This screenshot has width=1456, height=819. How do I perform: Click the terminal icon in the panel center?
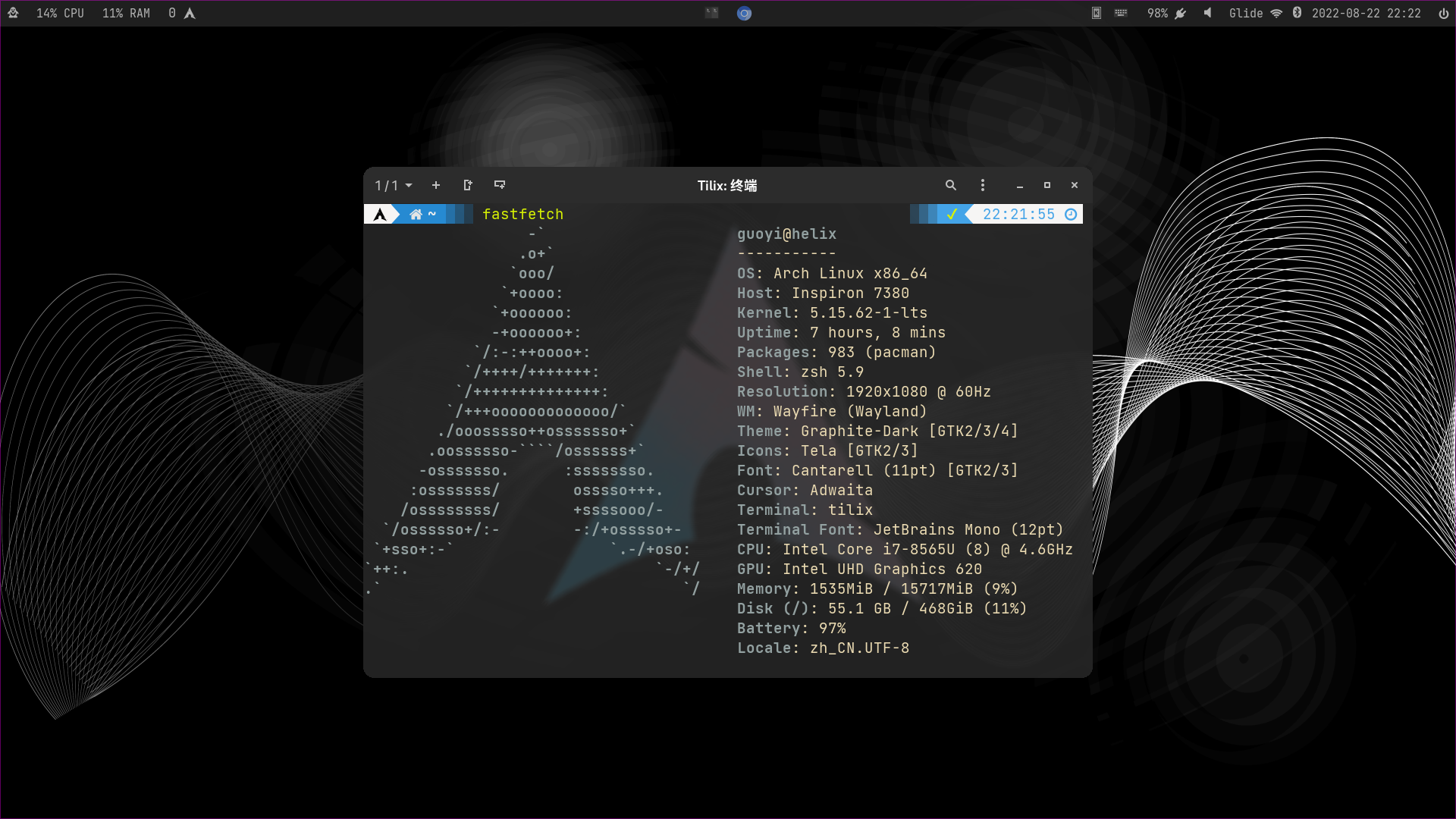click(x=711, y=13)
